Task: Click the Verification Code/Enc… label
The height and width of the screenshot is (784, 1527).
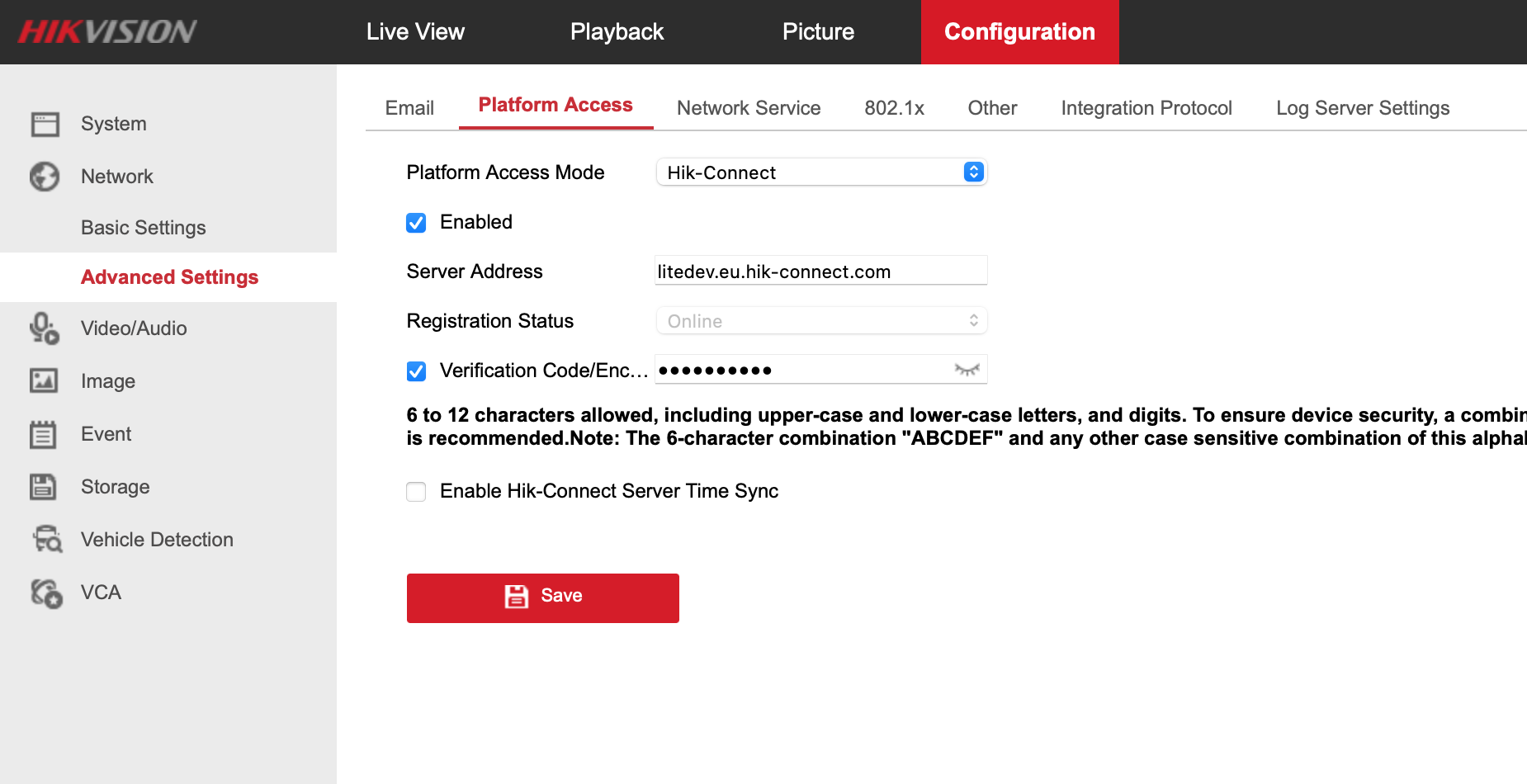Action: (544, 371)
